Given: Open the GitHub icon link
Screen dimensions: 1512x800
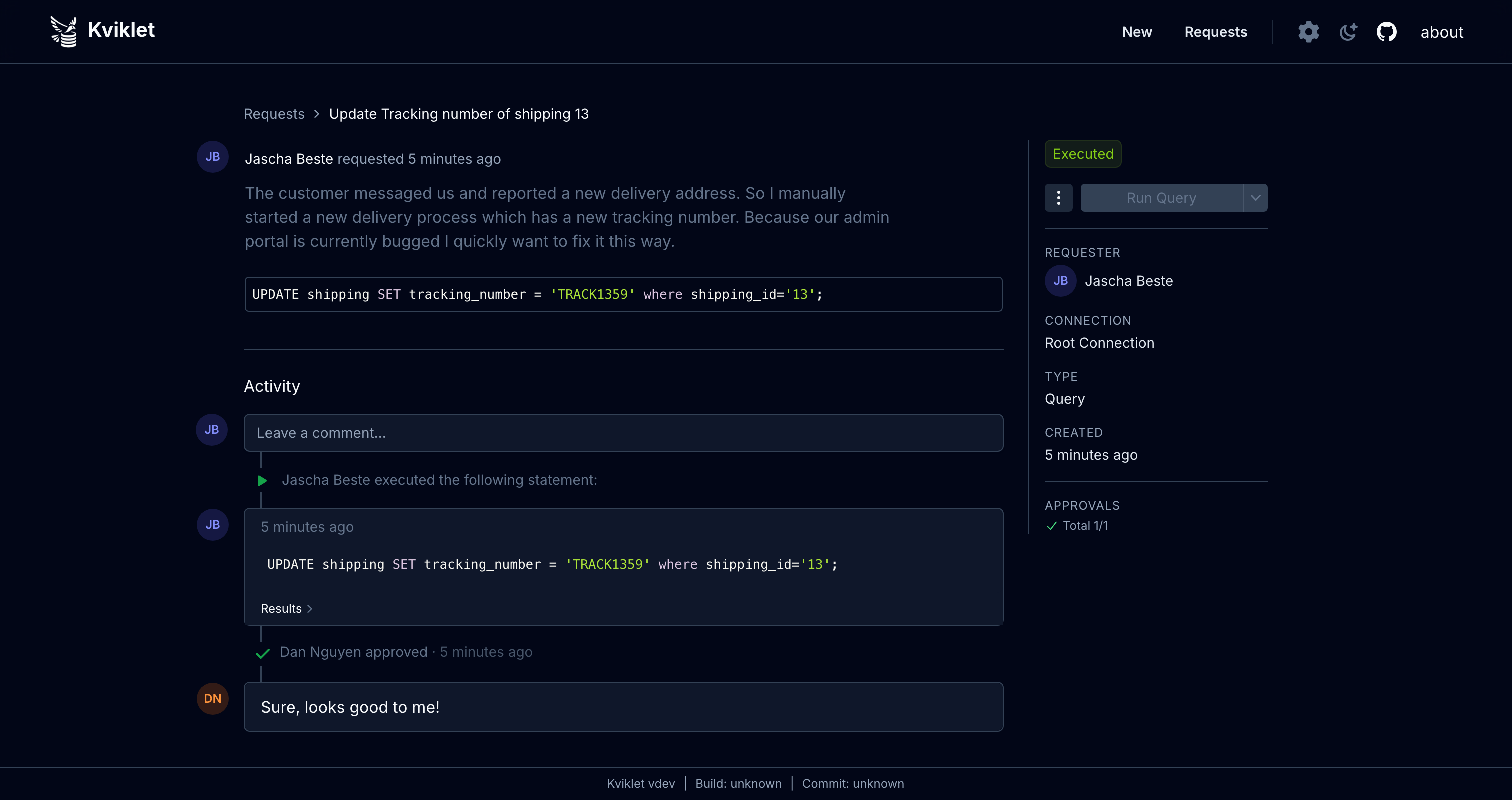Looking at the screenshot, I should click(x=1387, y=31).
